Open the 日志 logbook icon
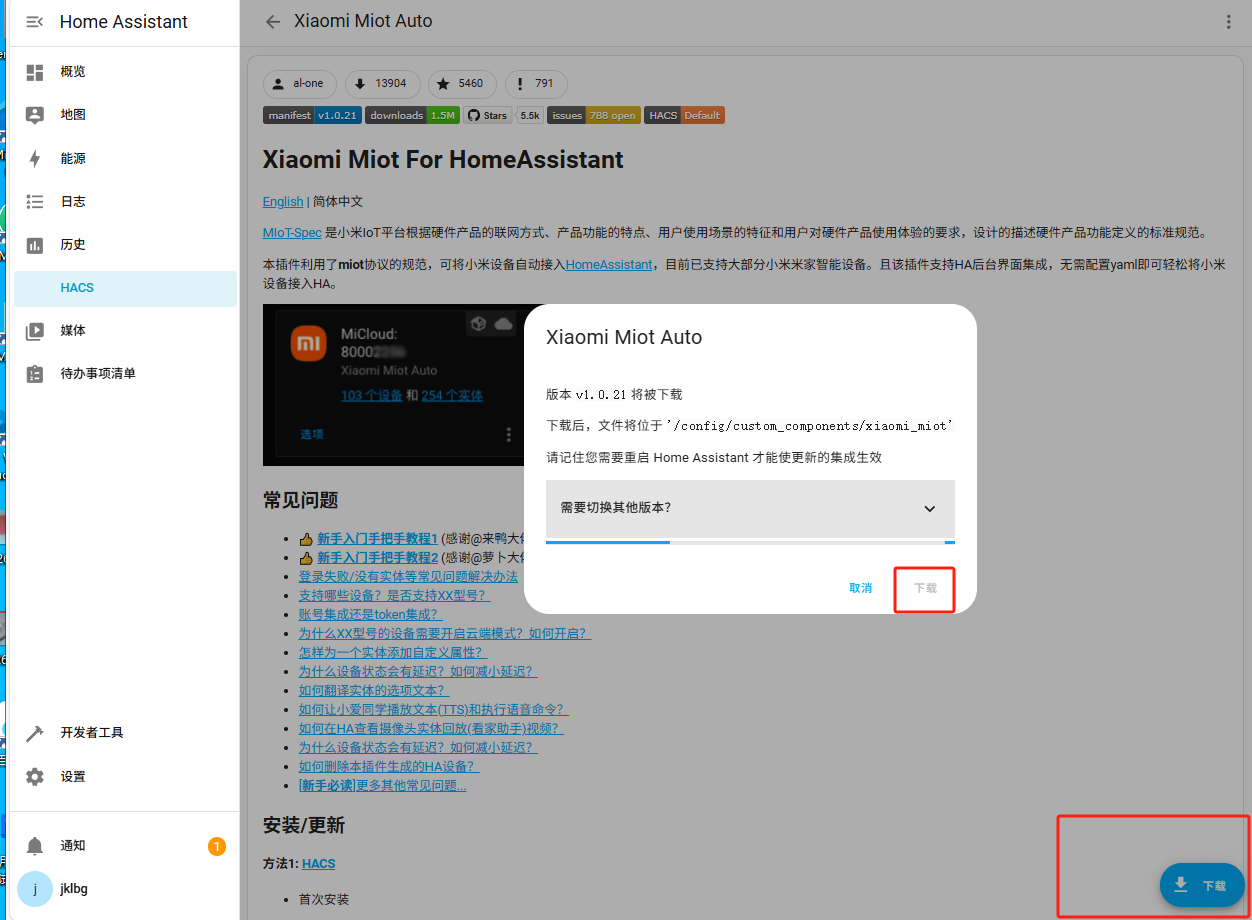 tap(35, 202)
